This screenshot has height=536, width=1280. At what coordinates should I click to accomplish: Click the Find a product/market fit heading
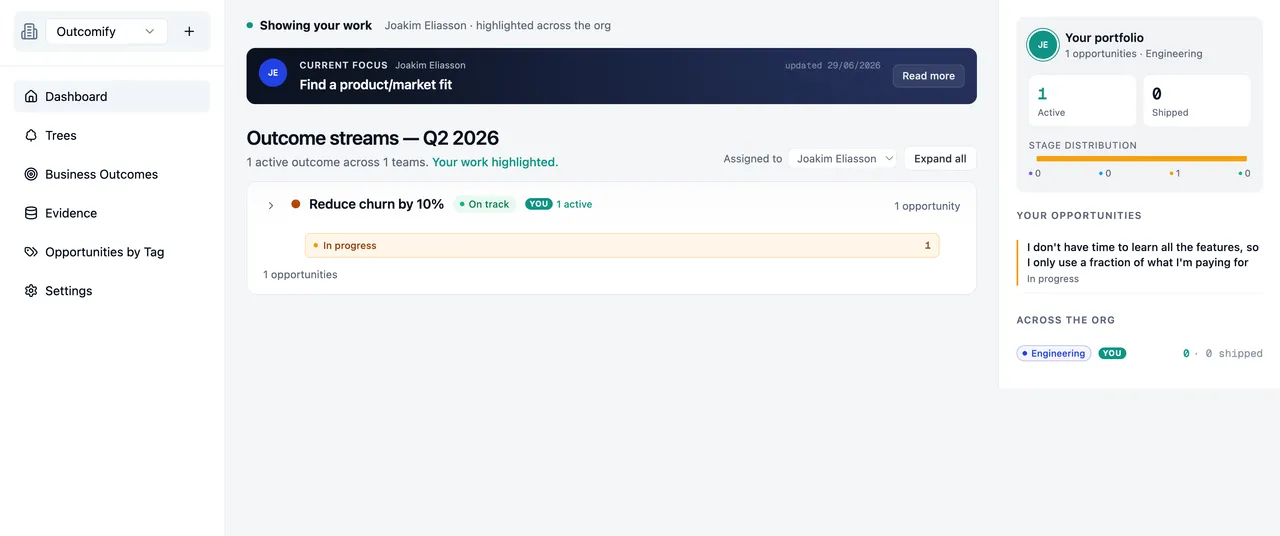[x=376, y=85]
